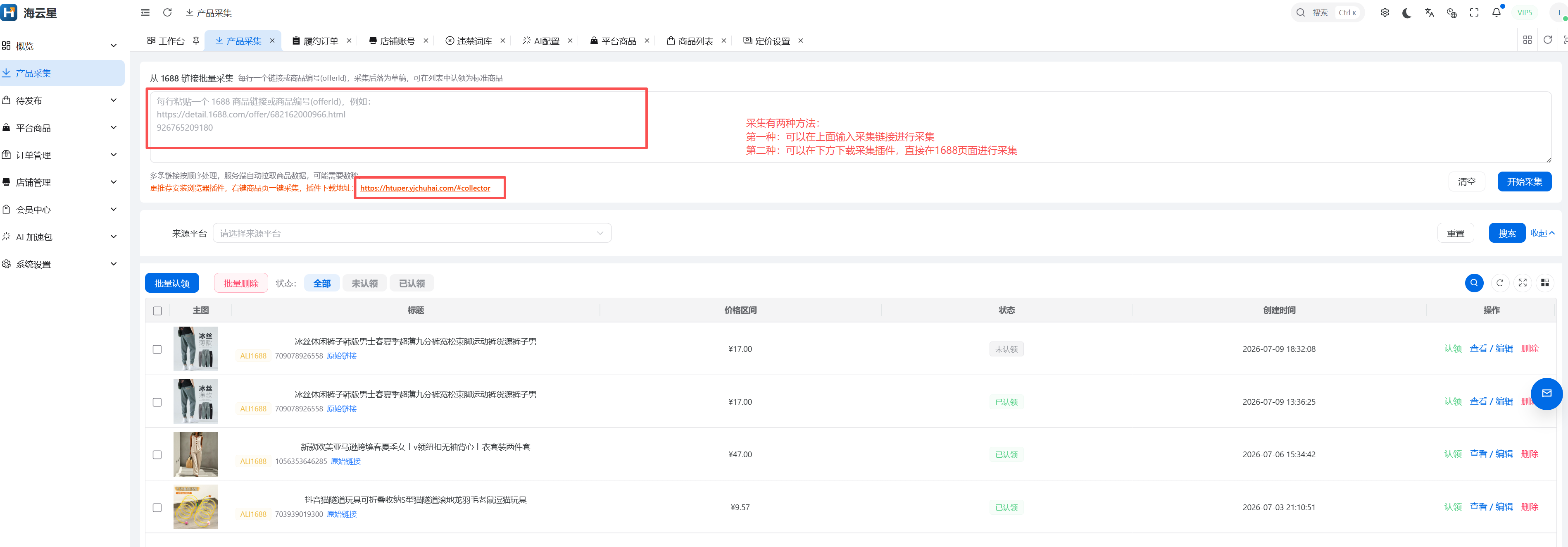Expand the table to fullscreen icon

coord(1523,283)
